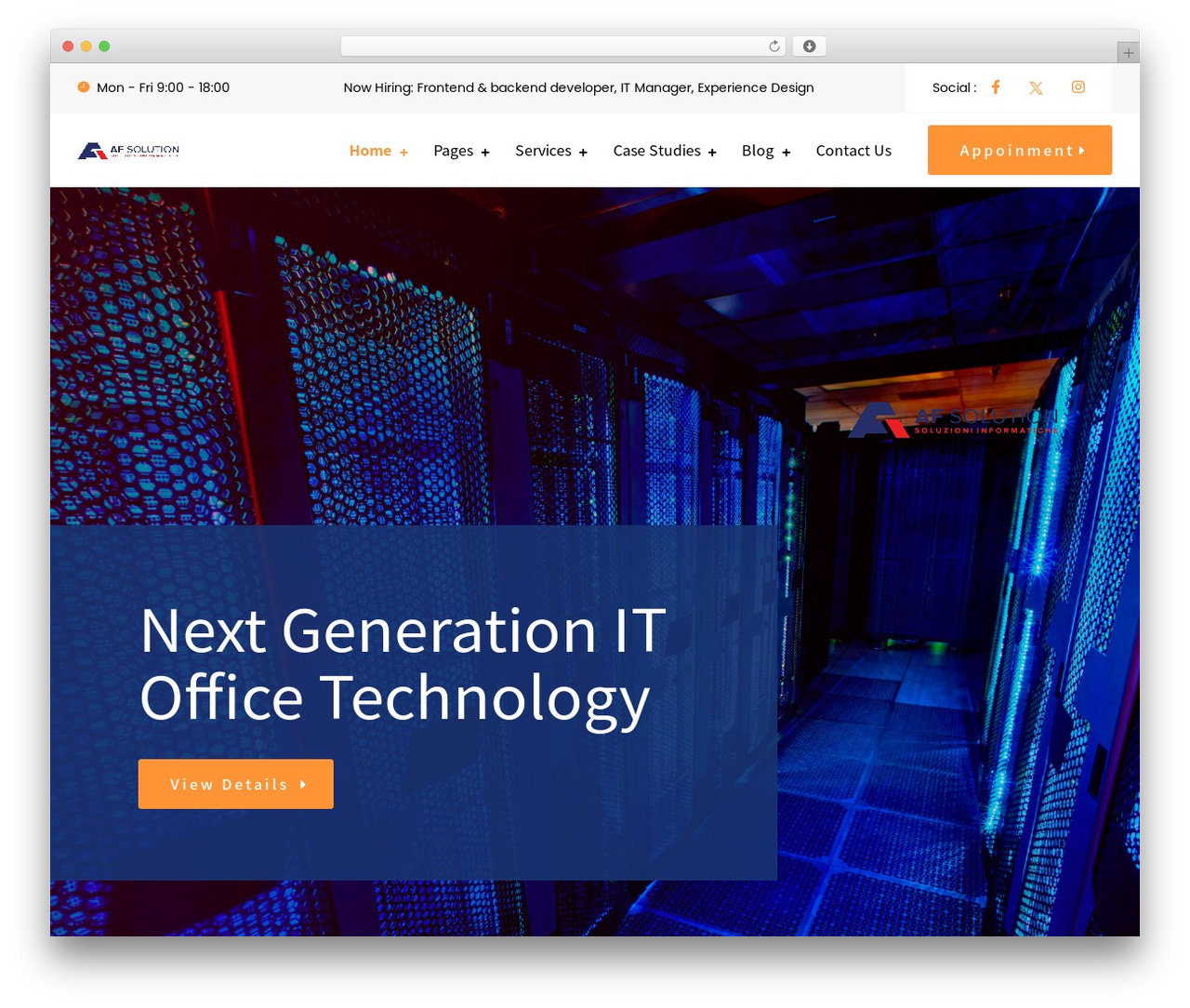The image size is (1190, 1008).
Task: Open the X (Twitter) social icon
Action: 1036,87
